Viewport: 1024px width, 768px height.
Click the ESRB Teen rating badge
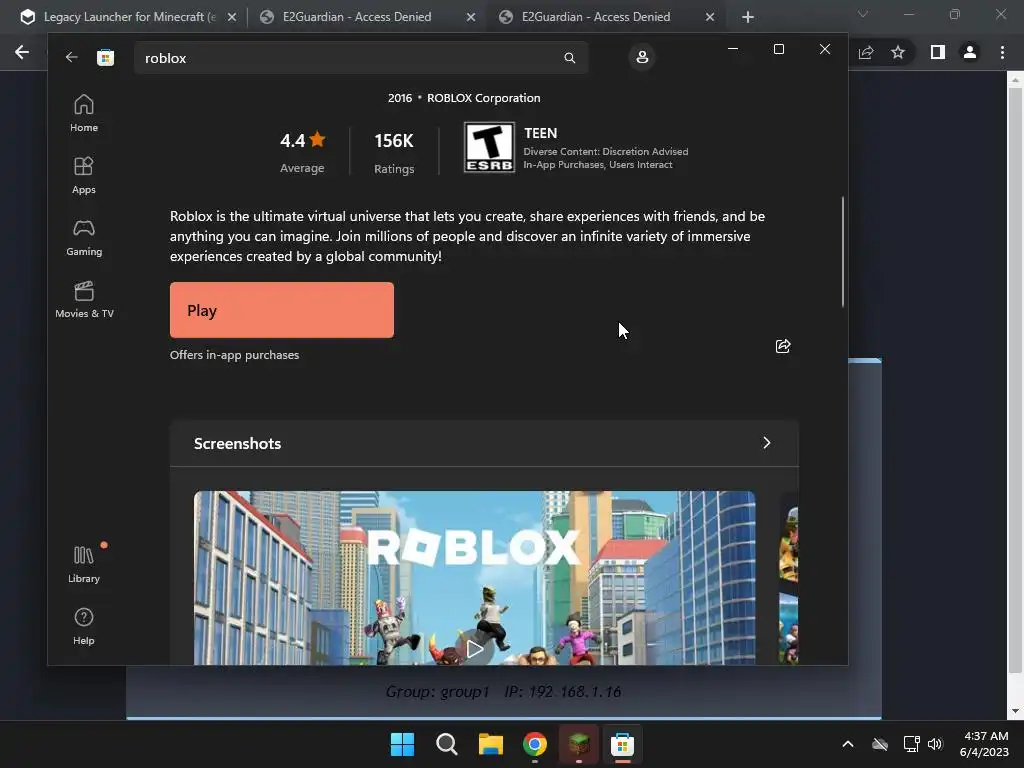pyautogui.click(x=489, y=148)
